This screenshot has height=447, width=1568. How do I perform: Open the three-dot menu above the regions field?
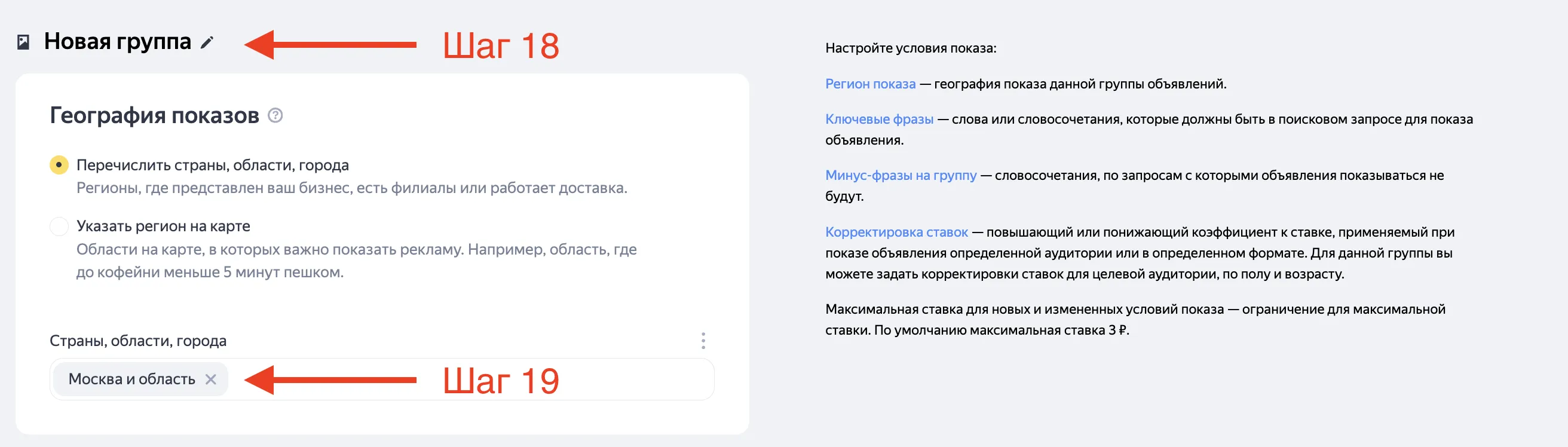pos(703,341)
